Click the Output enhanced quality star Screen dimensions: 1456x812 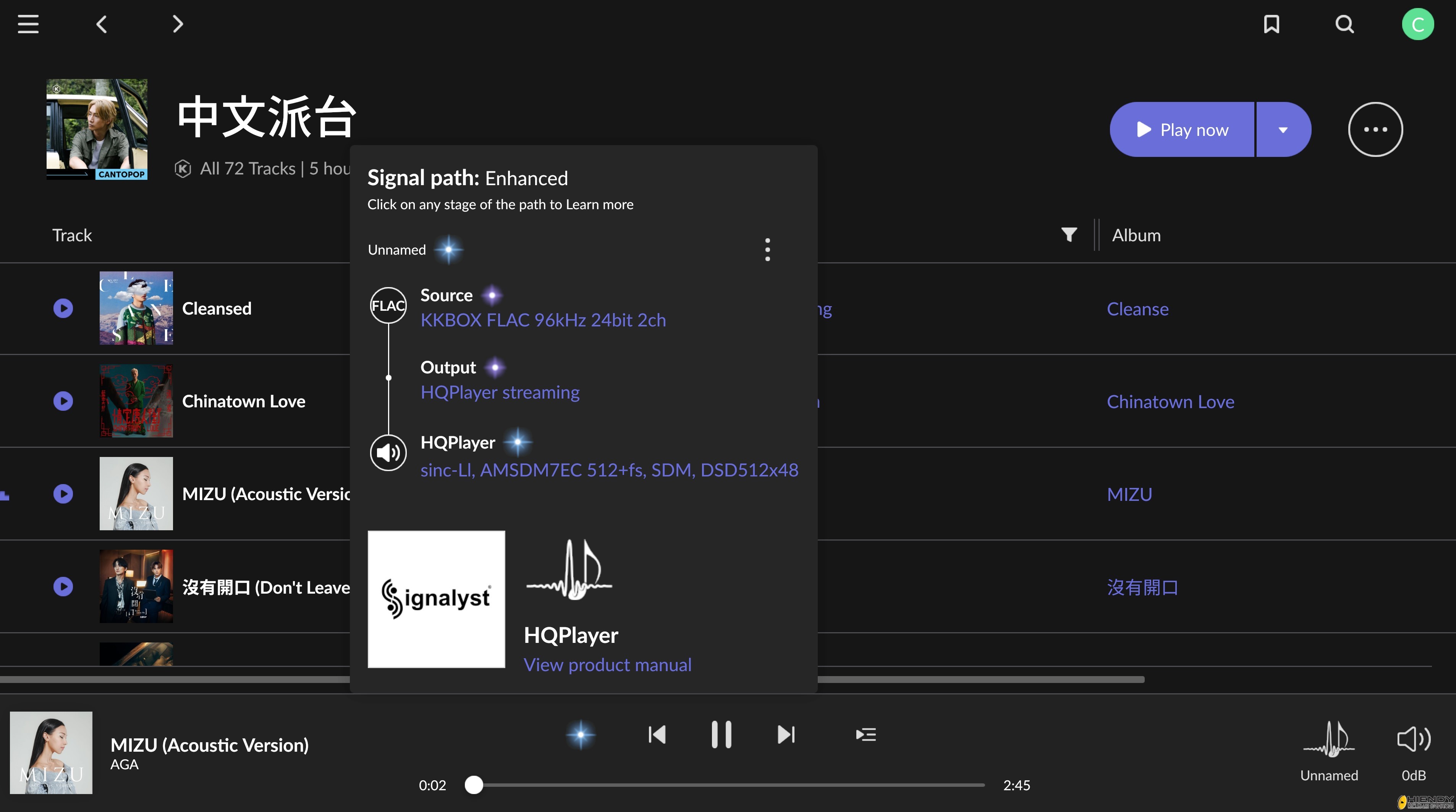point(495,367)
